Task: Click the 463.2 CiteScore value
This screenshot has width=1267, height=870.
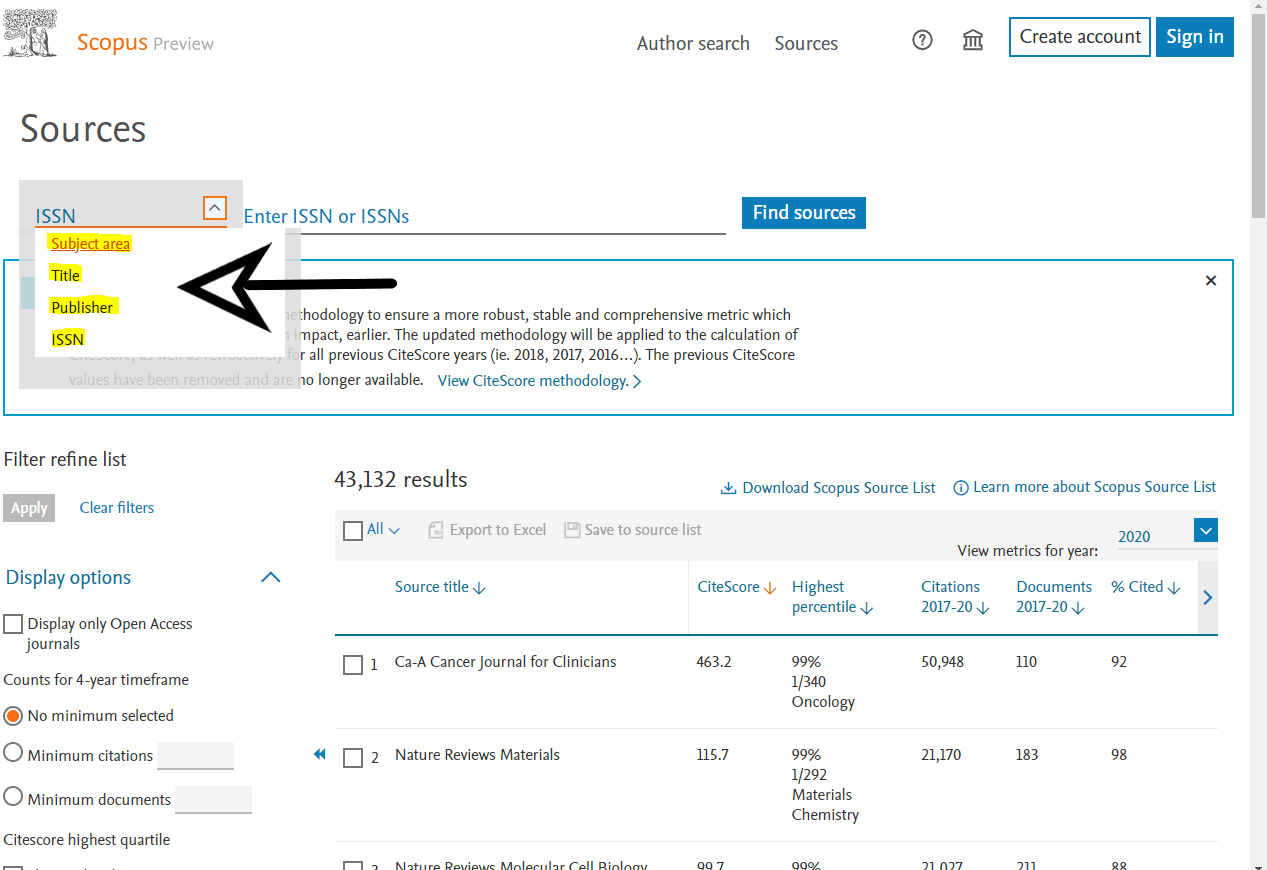Action: 713,661
